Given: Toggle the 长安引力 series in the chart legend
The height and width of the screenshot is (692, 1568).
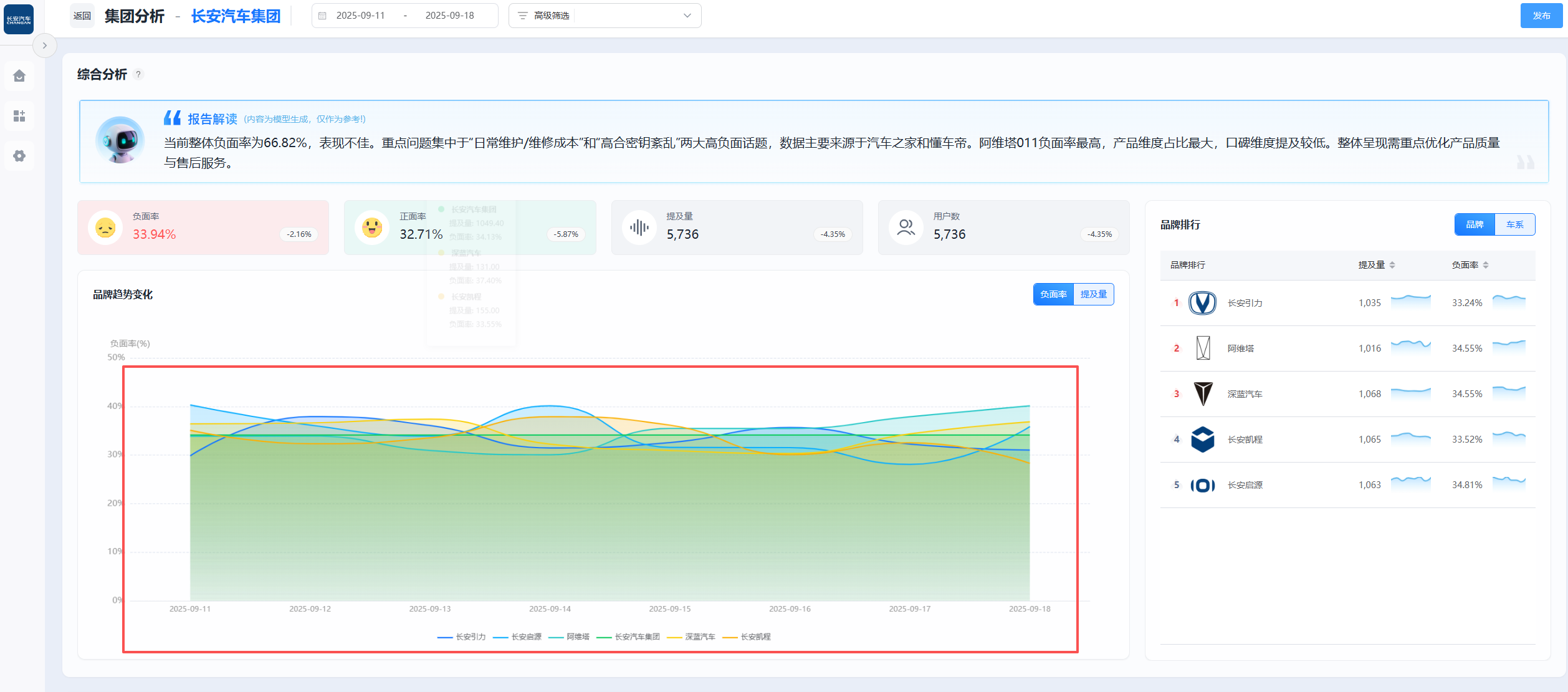Looking at the screenshot, I should 462,637.
